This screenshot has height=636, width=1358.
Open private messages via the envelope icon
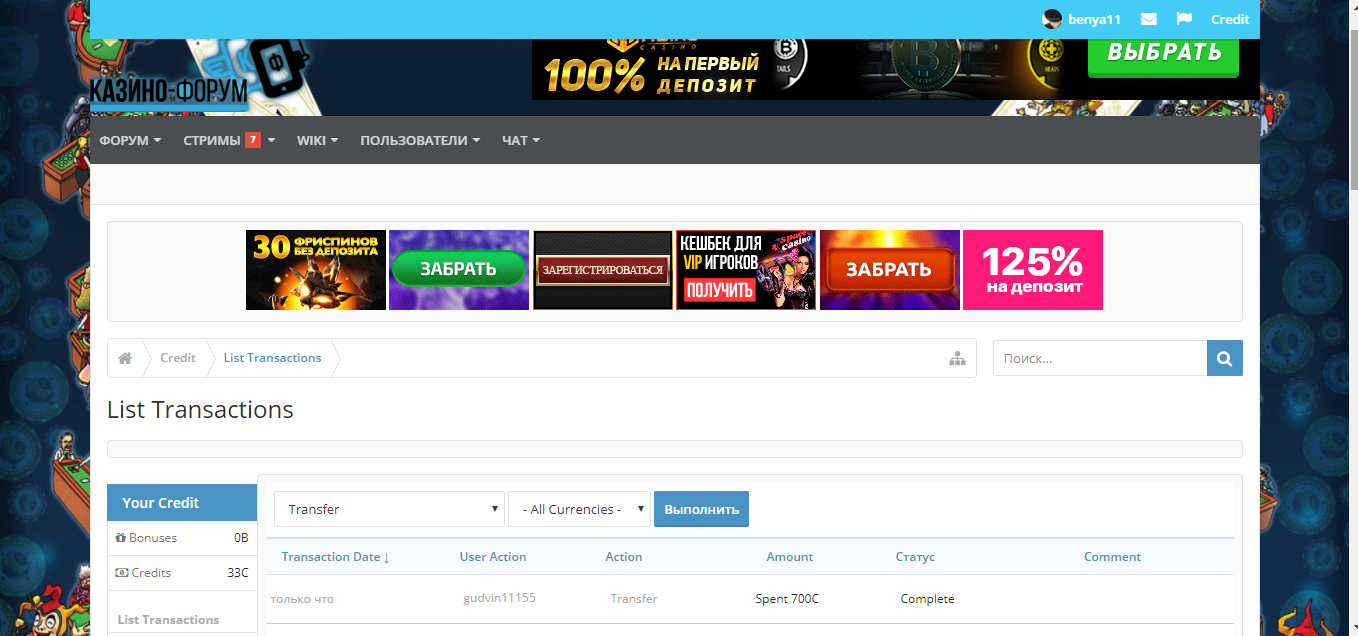1148,19
